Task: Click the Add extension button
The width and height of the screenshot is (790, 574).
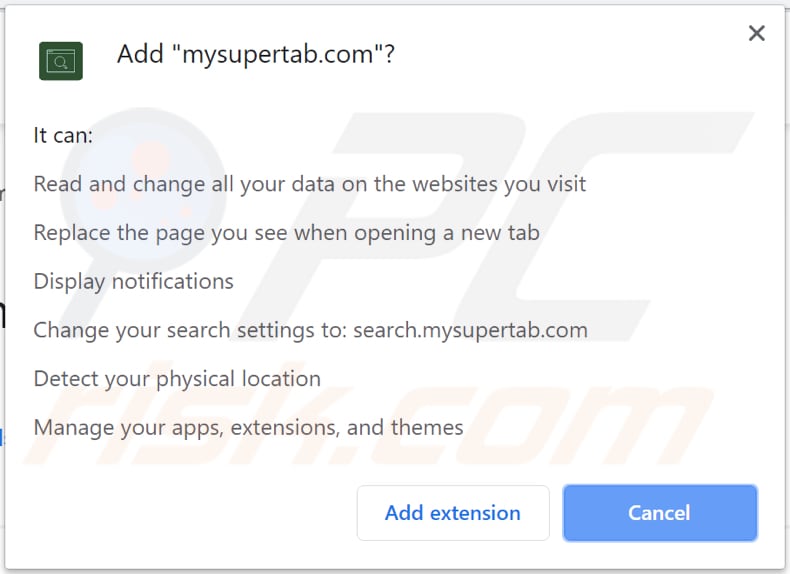Action: coord(453,513)
